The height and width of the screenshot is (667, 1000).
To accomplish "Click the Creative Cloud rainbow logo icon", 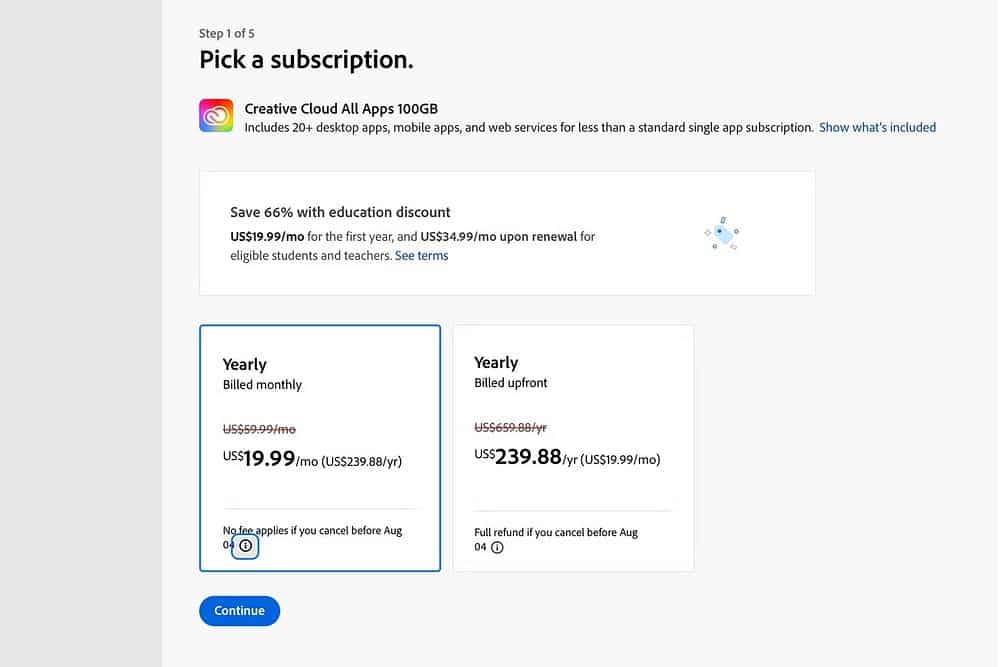I will click(216, 116).
